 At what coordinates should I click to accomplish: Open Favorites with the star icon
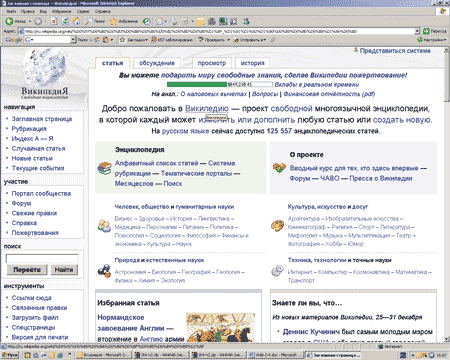coord(113,22)
